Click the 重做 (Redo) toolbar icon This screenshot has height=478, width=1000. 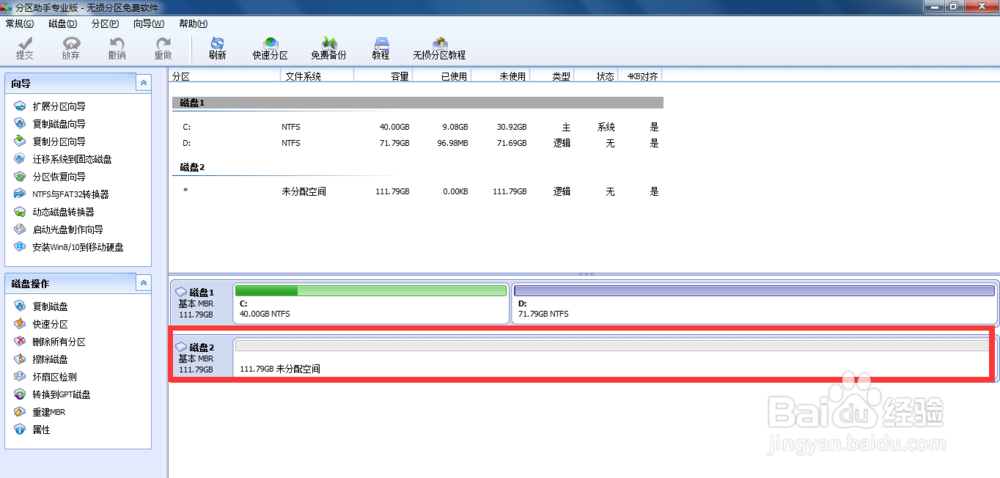pos(163,48)
